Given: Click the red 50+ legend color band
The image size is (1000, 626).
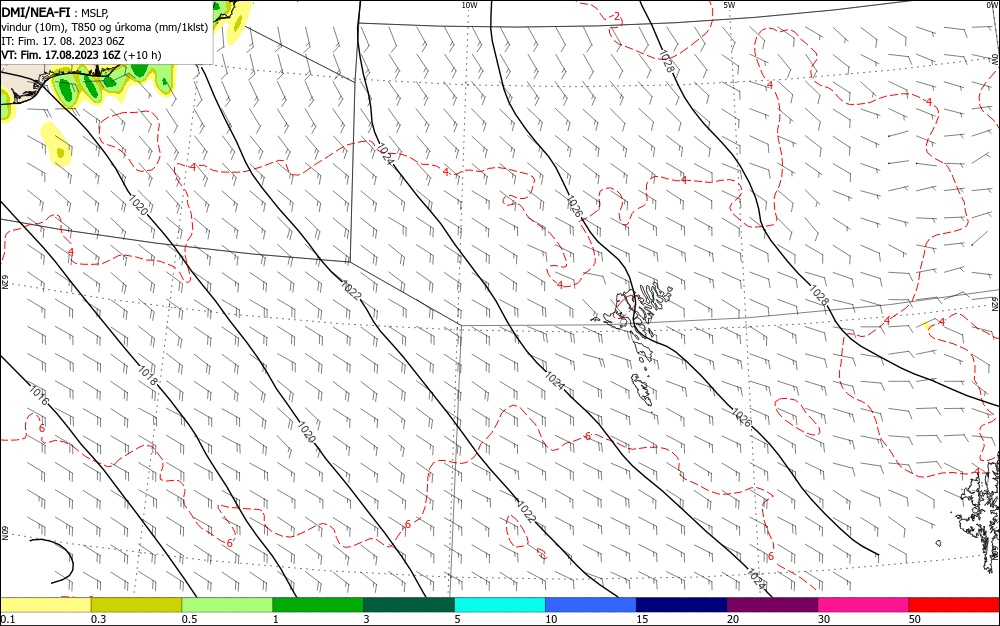Looking at the screenshot, I should [954, 605].
